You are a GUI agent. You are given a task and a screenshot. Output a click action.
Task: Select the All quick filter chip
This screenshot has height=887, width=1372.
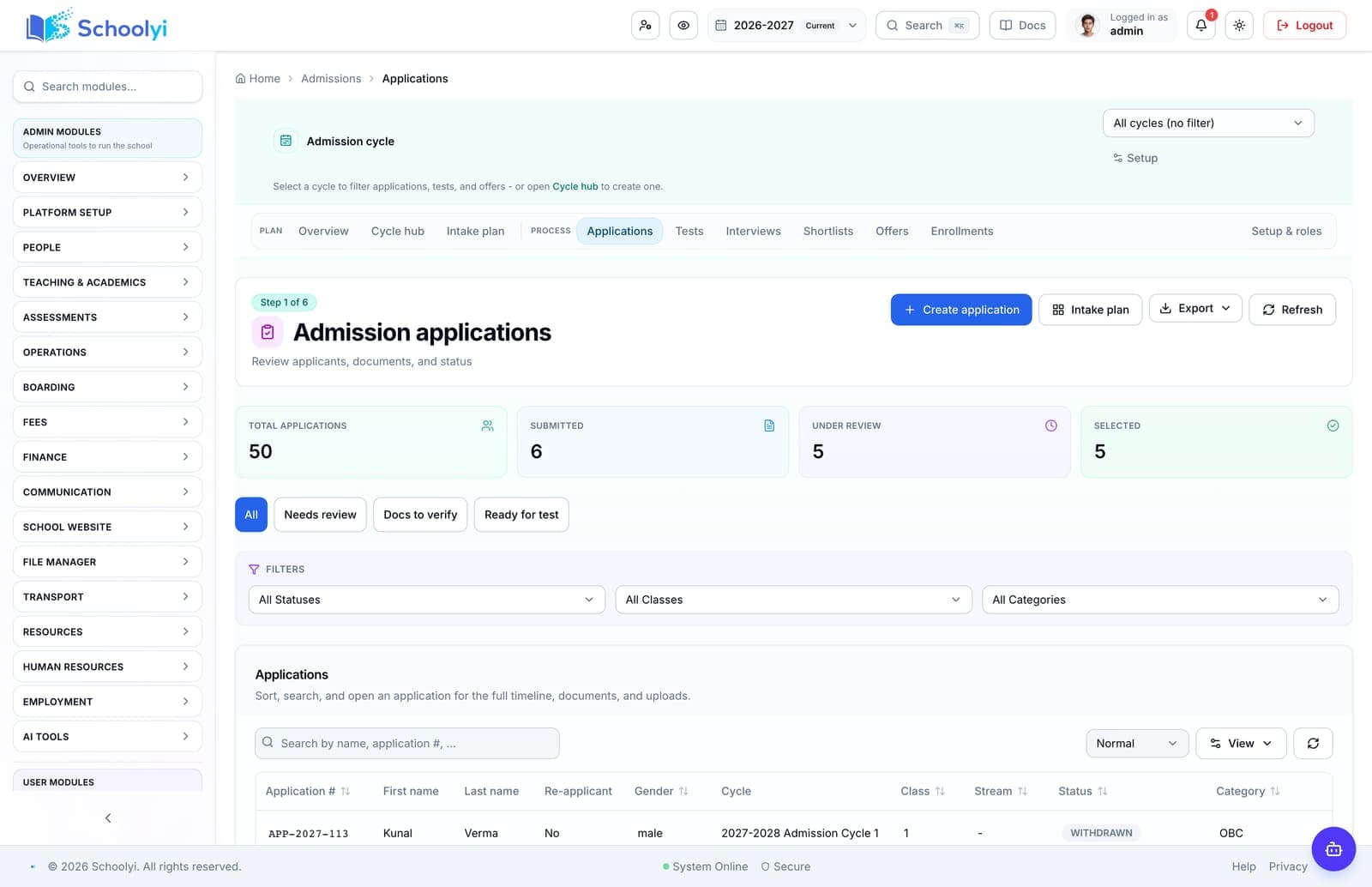coord(251,515)
